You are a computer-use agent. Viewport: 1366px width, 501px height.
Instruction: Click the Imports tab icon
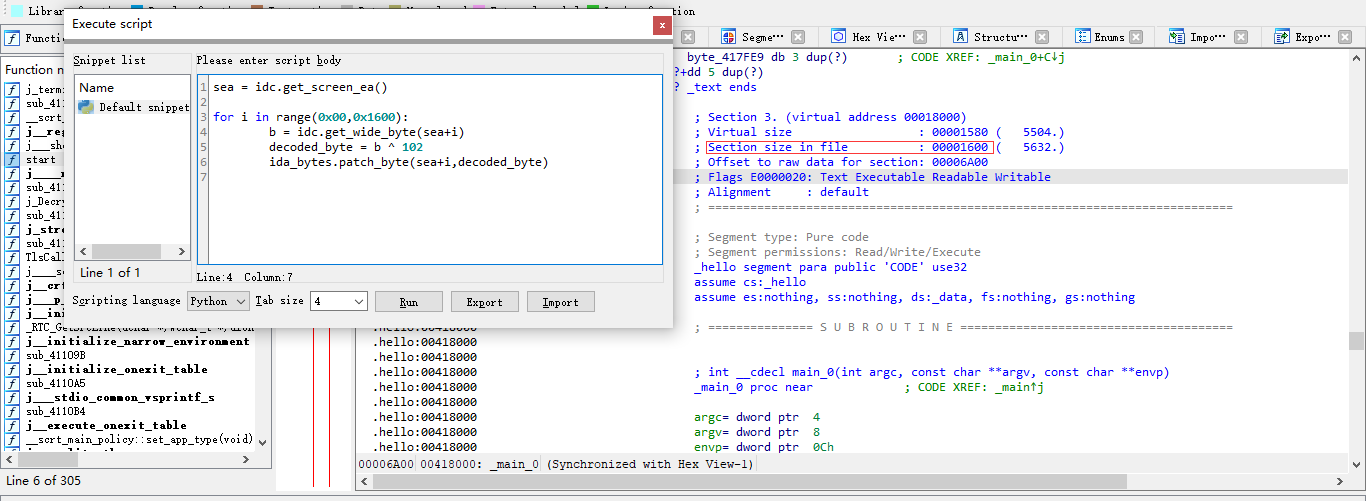[x=1175, y=37]
